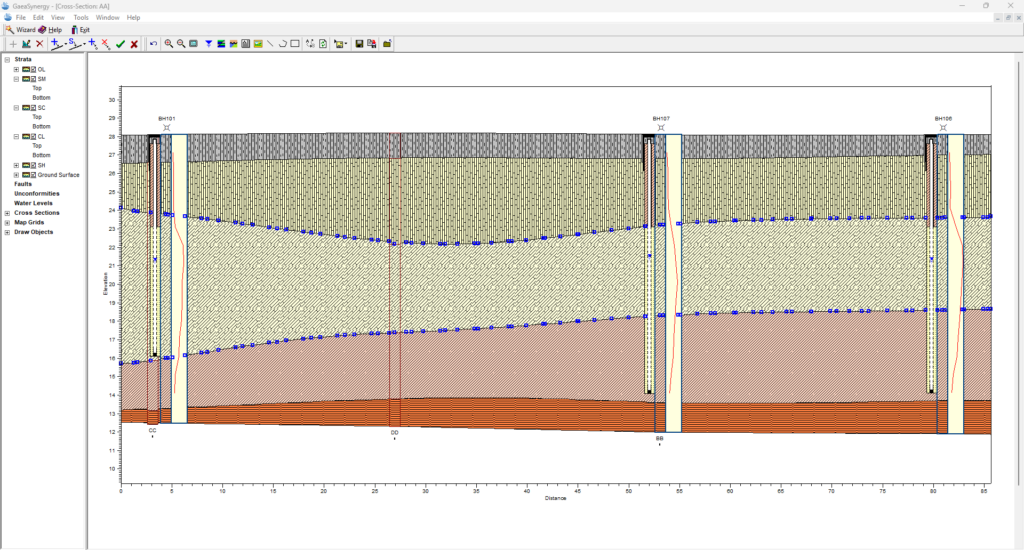
Task: Click the undo arrow icon
Action: pos(153,44)
